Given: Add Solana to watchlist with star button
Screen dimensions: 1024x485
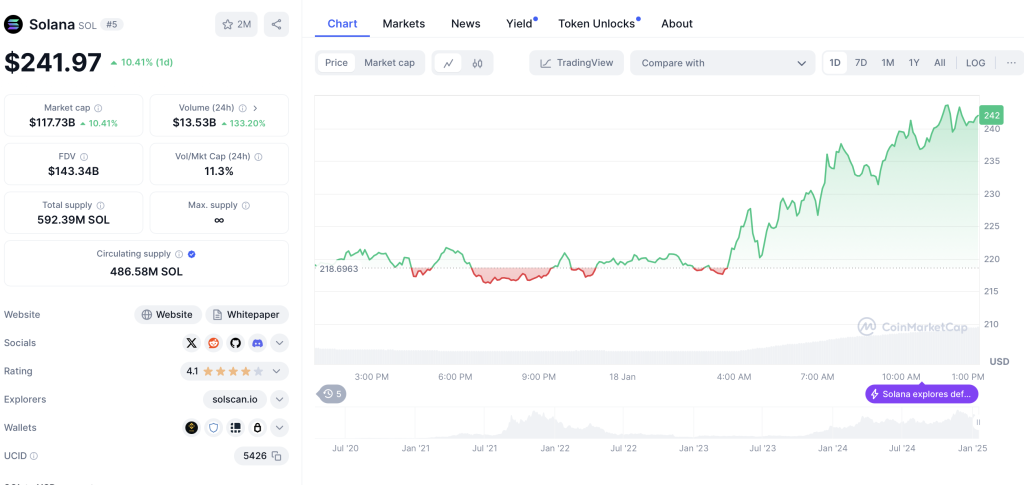Looking at the screenshot, I should pyautogui.click(x=236, y=24).
